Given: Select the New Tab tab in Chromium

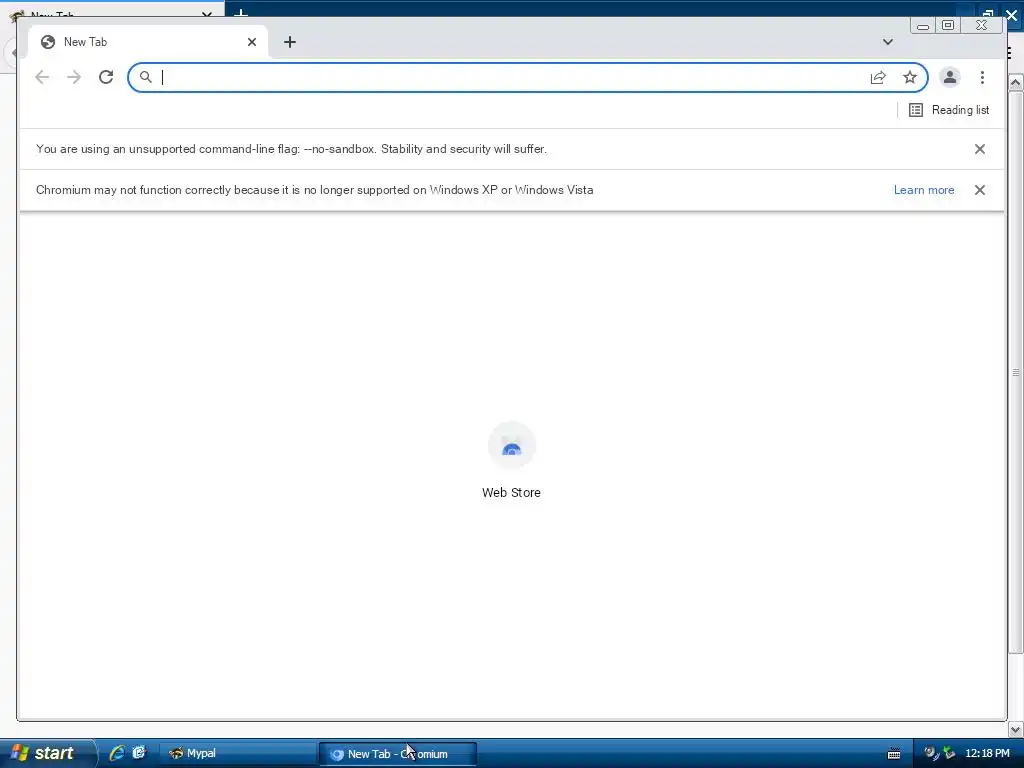Looking at the screenshot, I should click(148, 42).
